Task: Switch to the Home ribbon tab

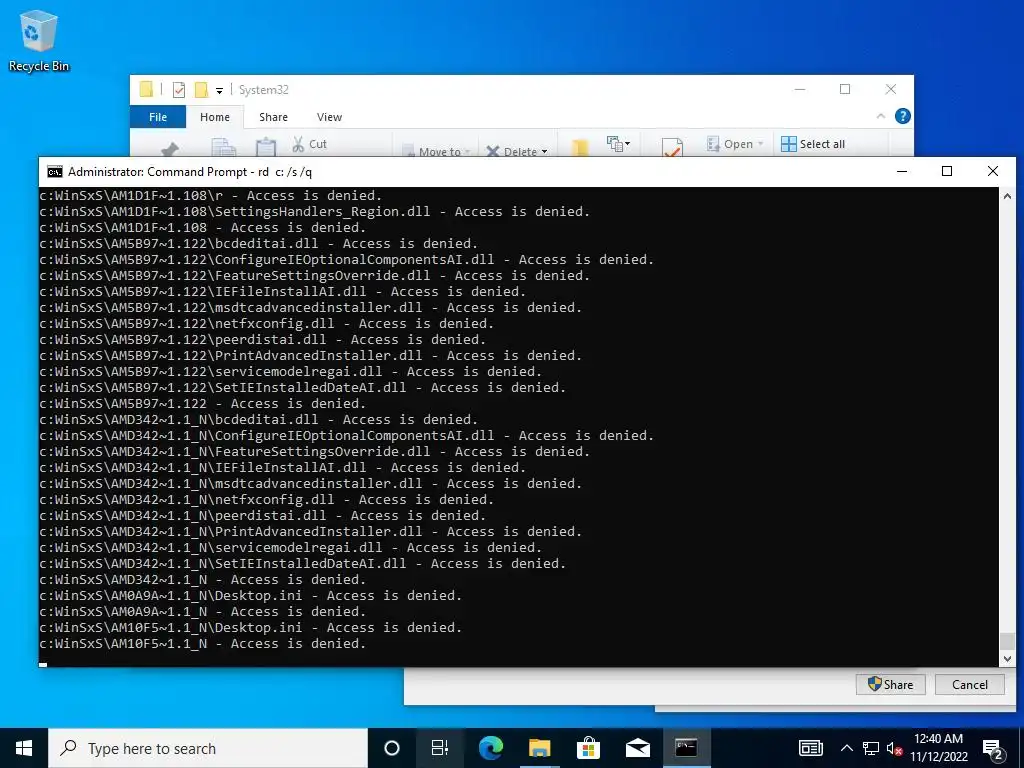Action: (215, 117)
